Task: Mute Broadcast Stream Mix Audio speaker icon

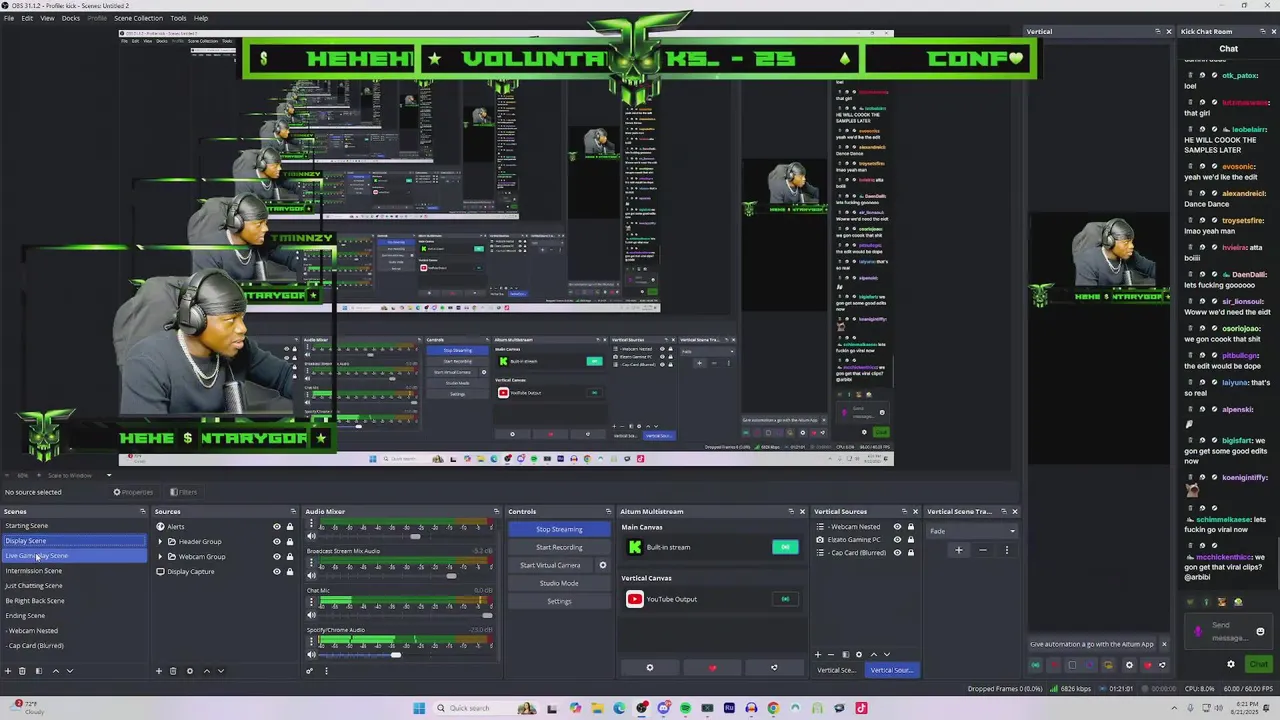Action: (x=312, y=575)
